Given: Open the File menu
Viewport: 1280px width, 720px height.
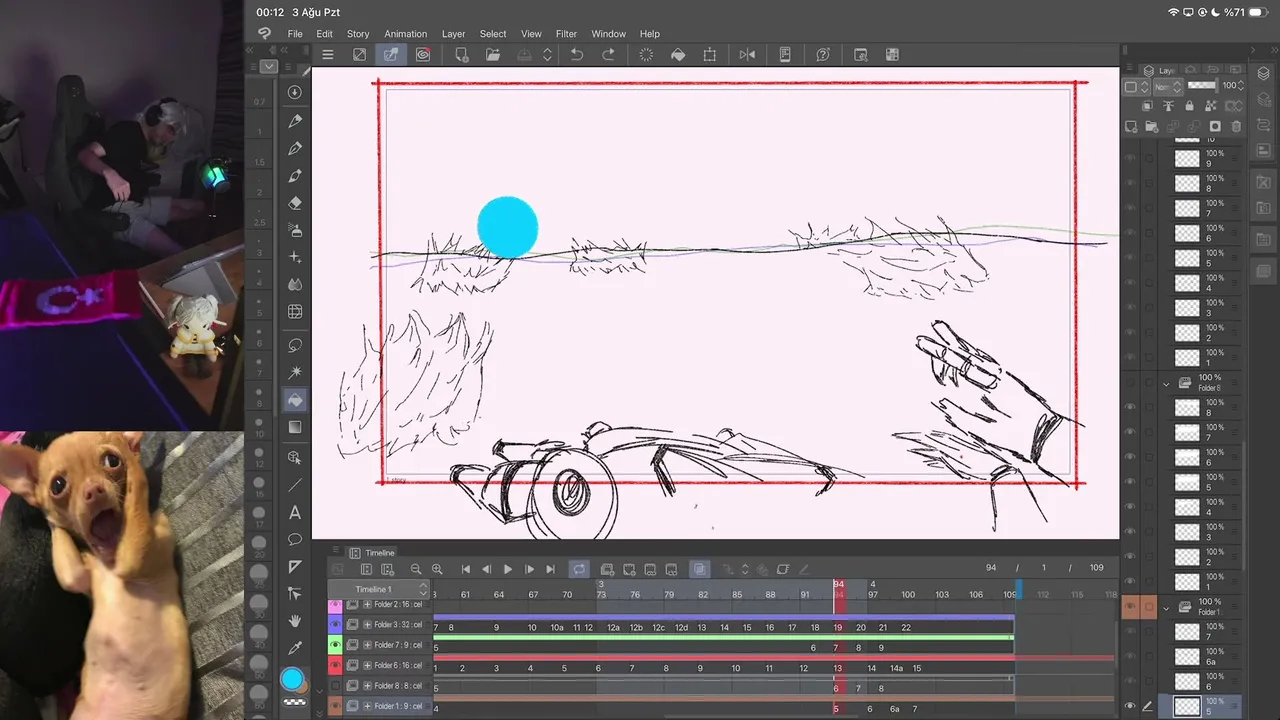Looking at the screenshot, I should pyautogui.click(x=295, y=34).
